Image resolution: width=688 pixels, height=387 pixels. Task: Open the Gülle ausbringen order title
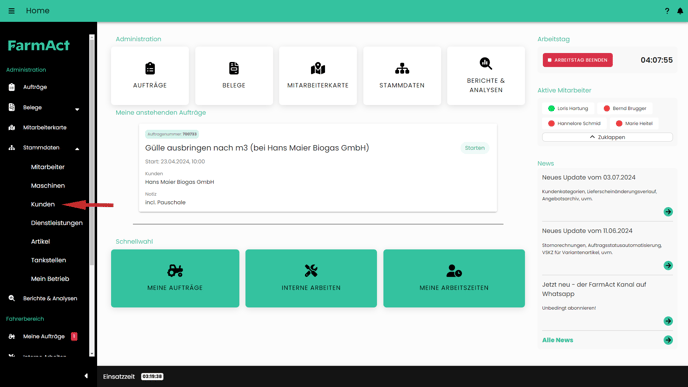(257, 148)
